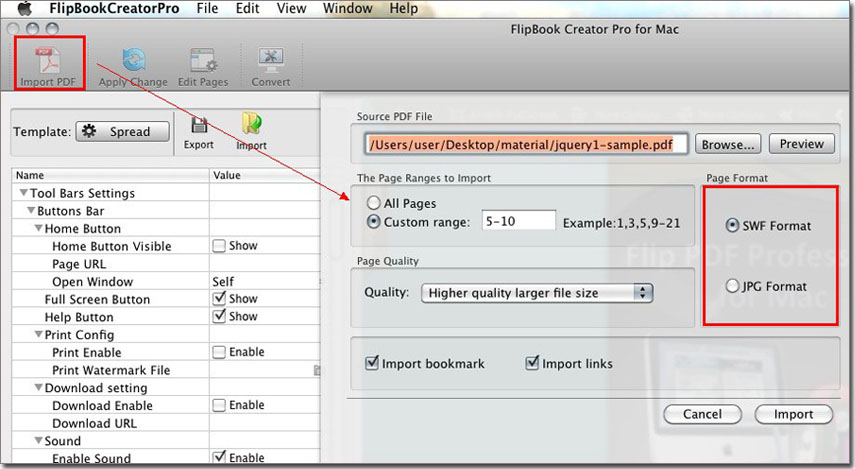Open the FlipBookCreatorPro application menu
Viewport: 855px width, 469px height.
(114, 8)
